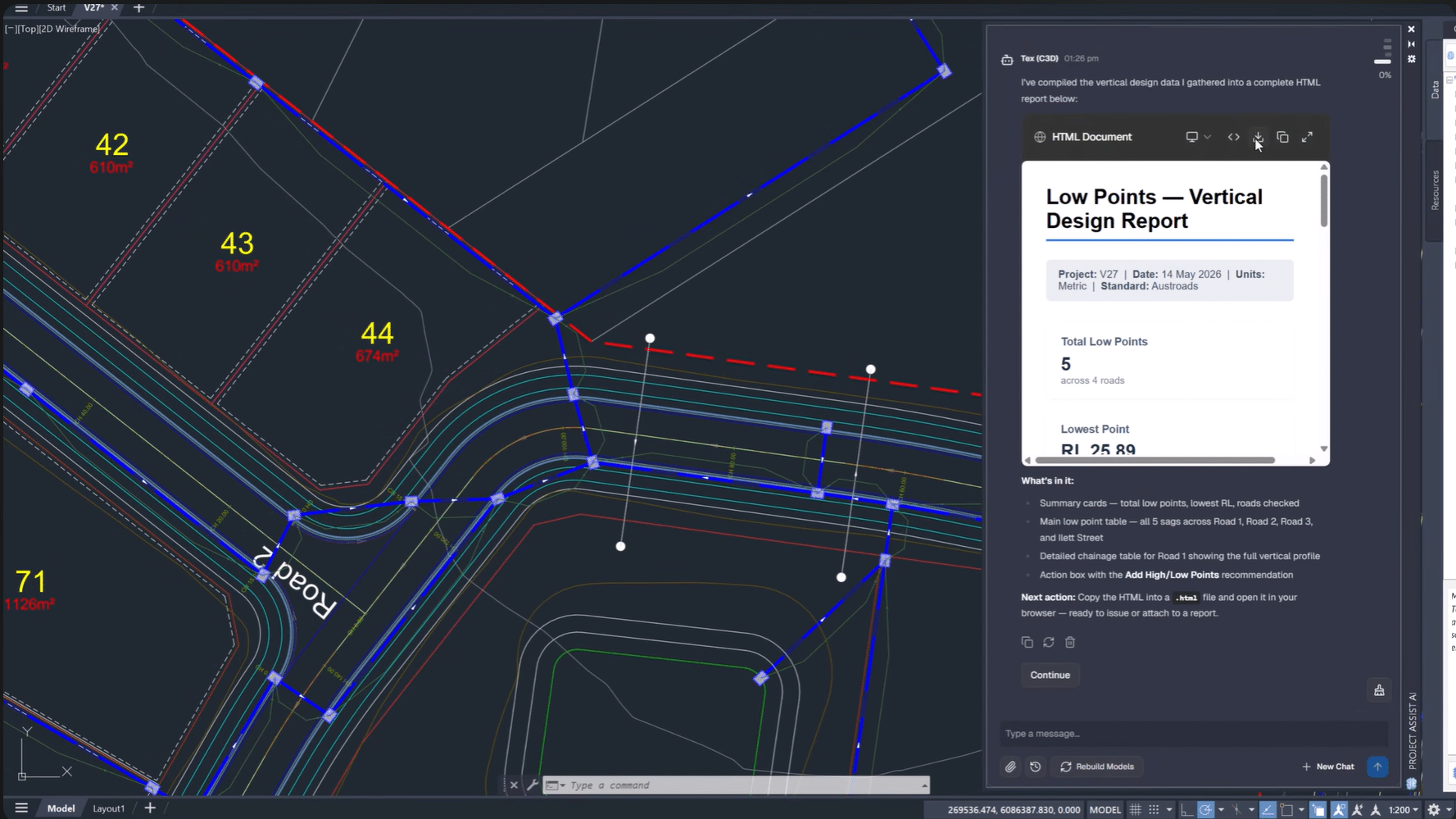Copy the HTML Document contents

(x=1282, y=137)
